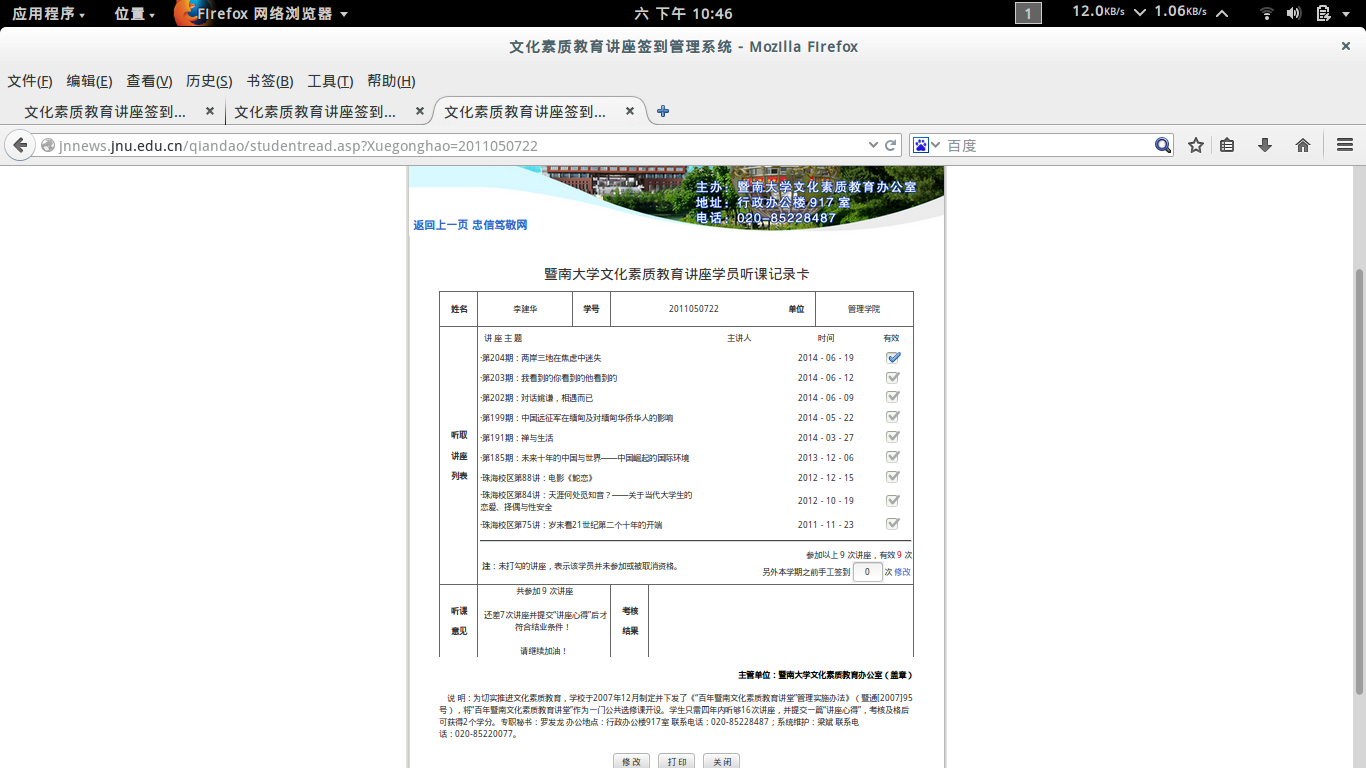The image size is (1366, 768).
Task: Toggle the checkbox for 第204期 lecture
Action: pyautogui.click(x=893, y=358)
